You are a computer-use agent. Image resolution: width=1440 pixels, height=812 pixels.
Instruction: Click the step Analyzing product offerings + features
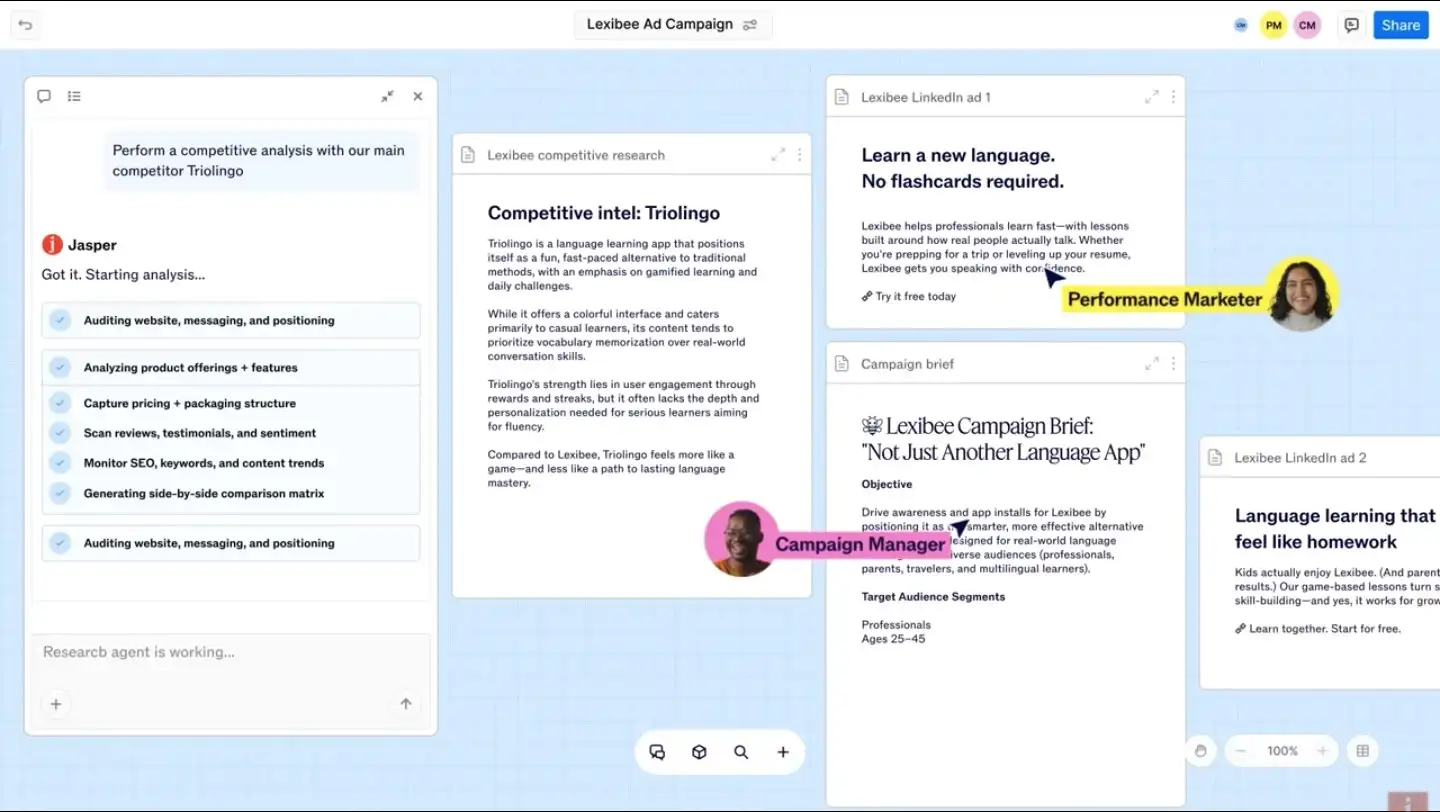(x=231, y=368)
